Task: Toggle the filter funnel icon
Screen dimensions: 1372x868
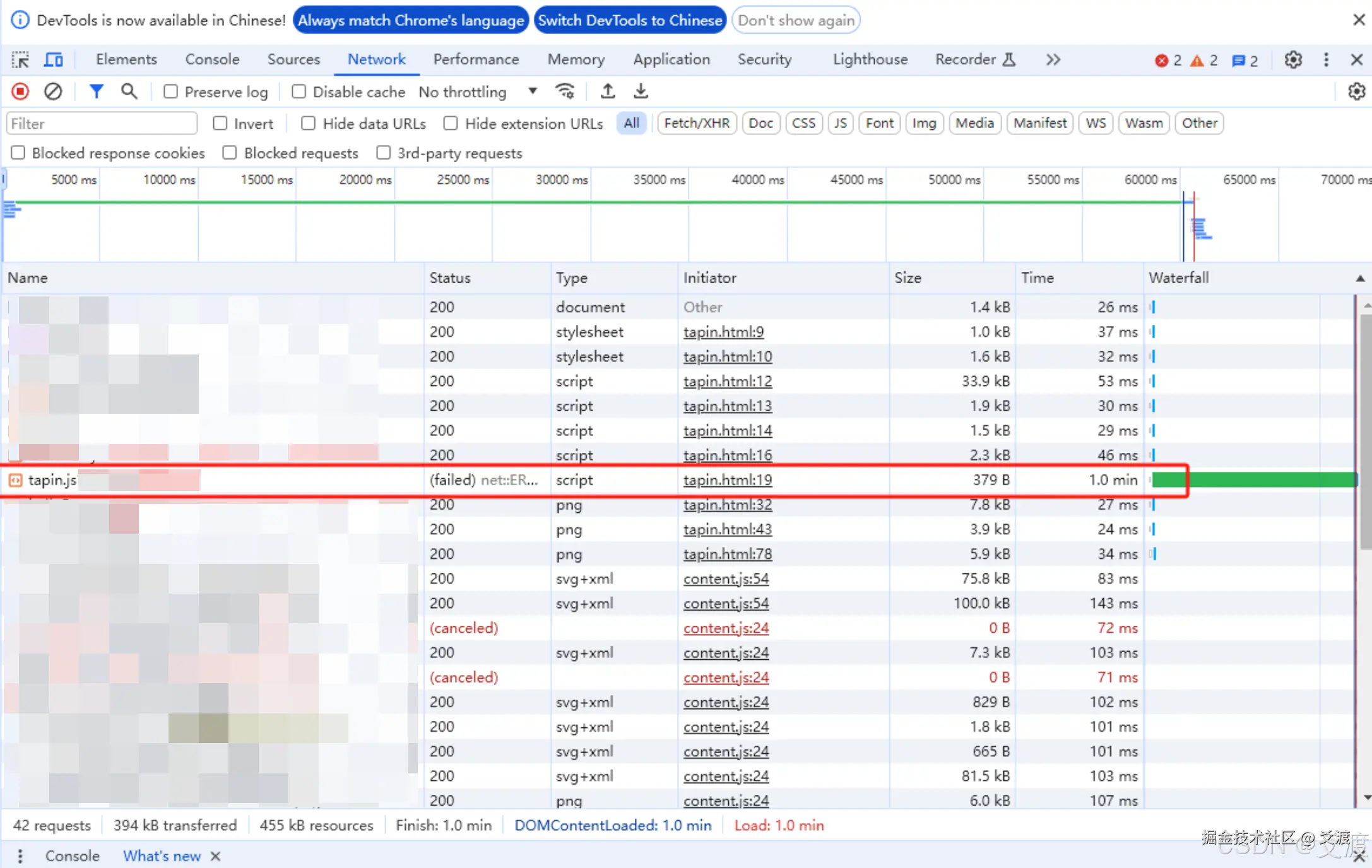Action: [x=96, y=92]
